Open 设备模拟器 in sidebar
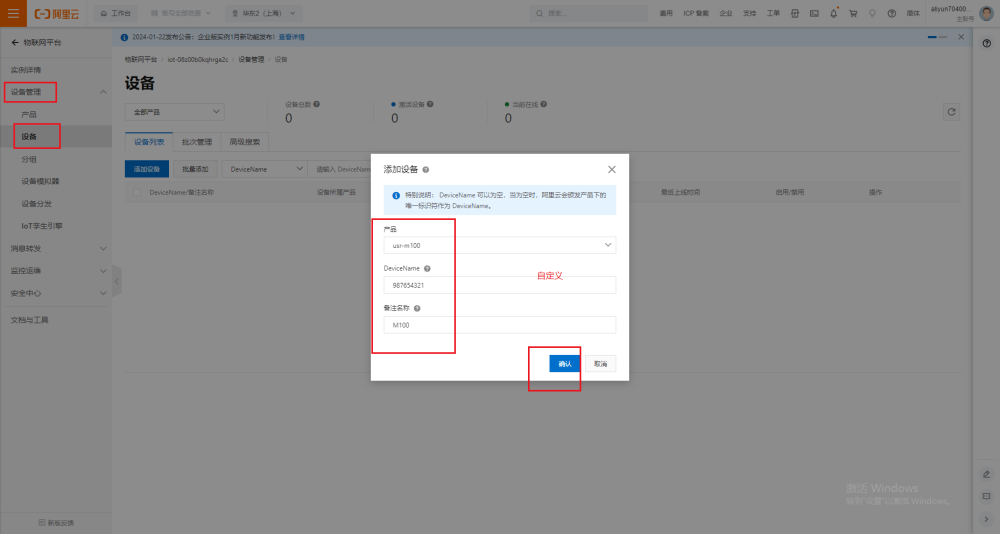 [40, 181]
